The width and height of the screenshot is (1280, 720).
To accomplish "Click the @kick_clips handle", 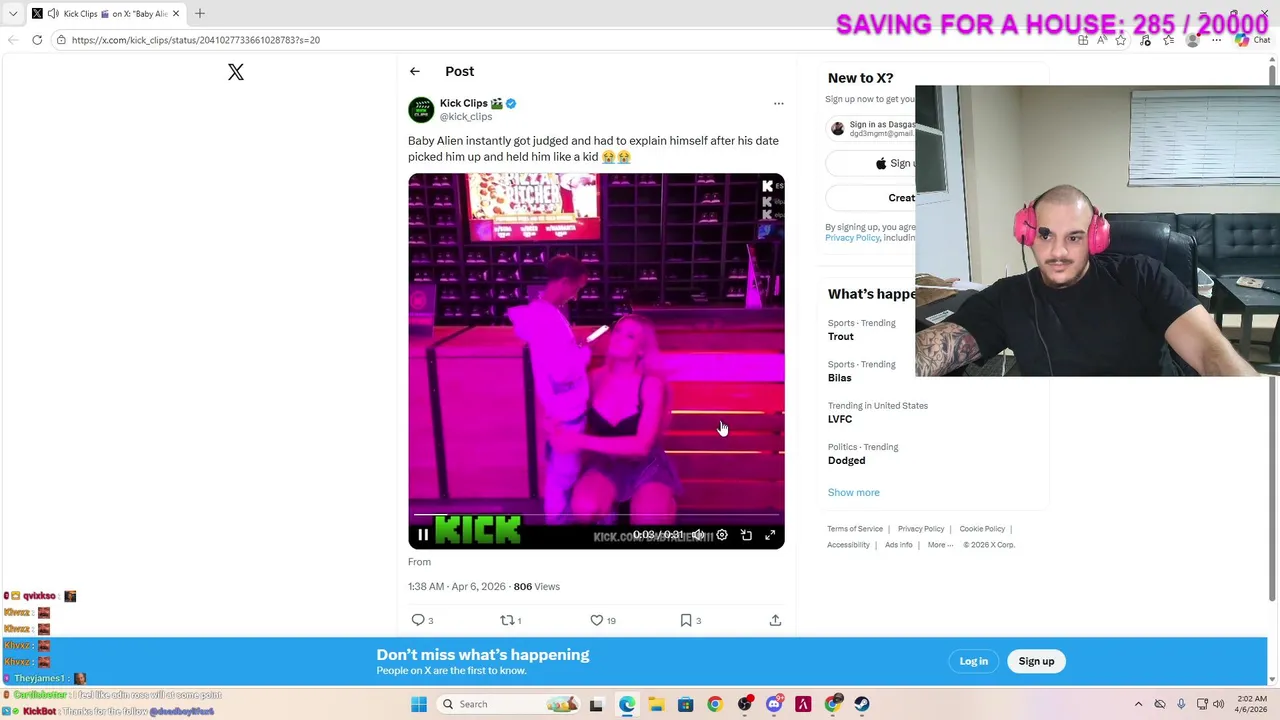I will (x=466, y=117).
